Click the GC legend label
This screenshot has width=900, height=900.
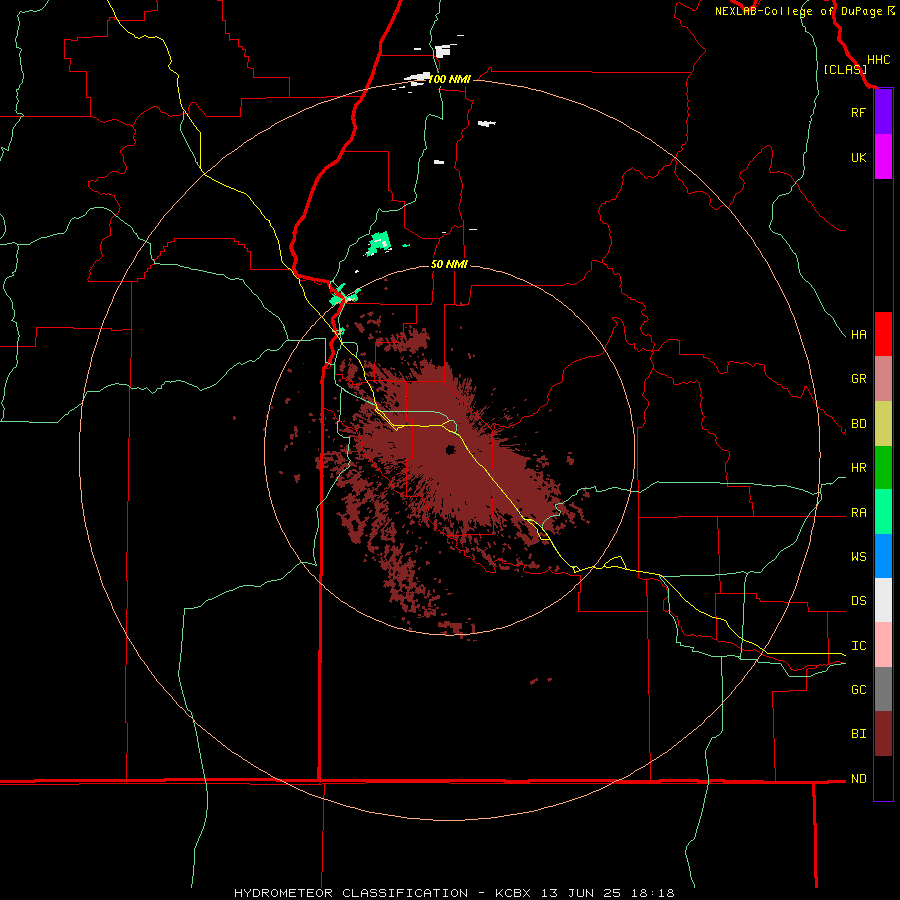click(x=858, y=689)
